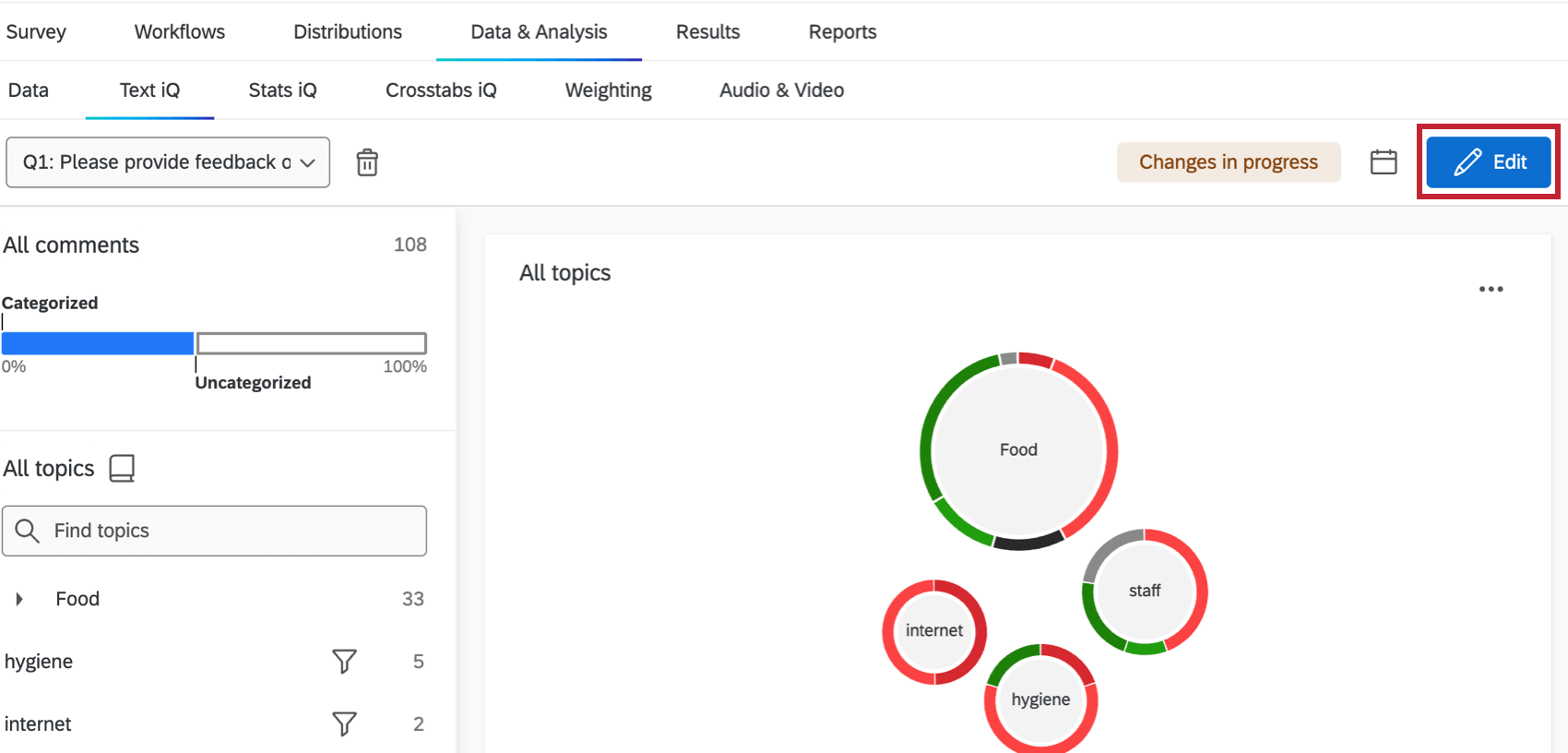The image size is (1568, 753).
Task: Click the All topics book icon
Action: pos(122,468)
